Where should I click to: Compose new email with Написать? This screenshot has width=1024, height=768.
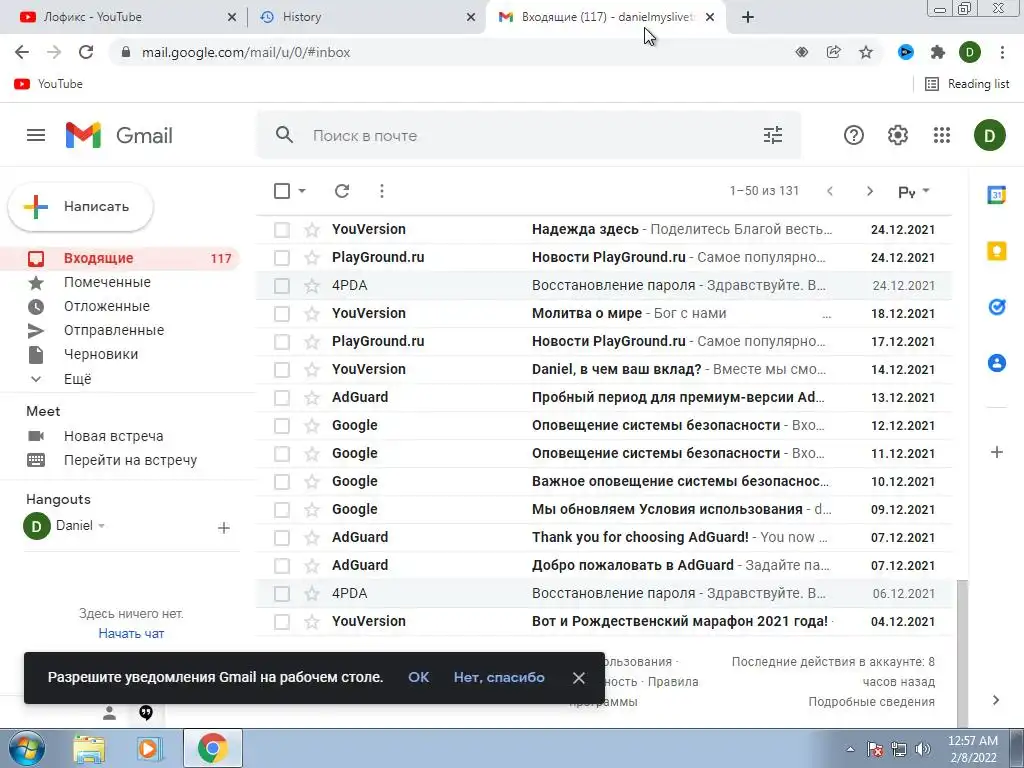pyautogui.click(x=81, y=206)
